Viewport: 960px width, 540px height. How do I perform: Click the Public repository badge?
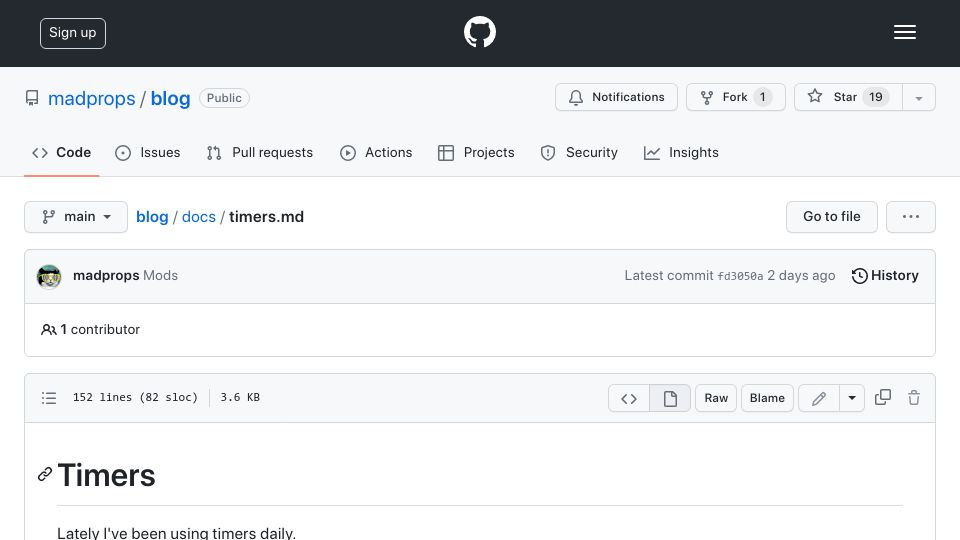click(x=224, y=98)
